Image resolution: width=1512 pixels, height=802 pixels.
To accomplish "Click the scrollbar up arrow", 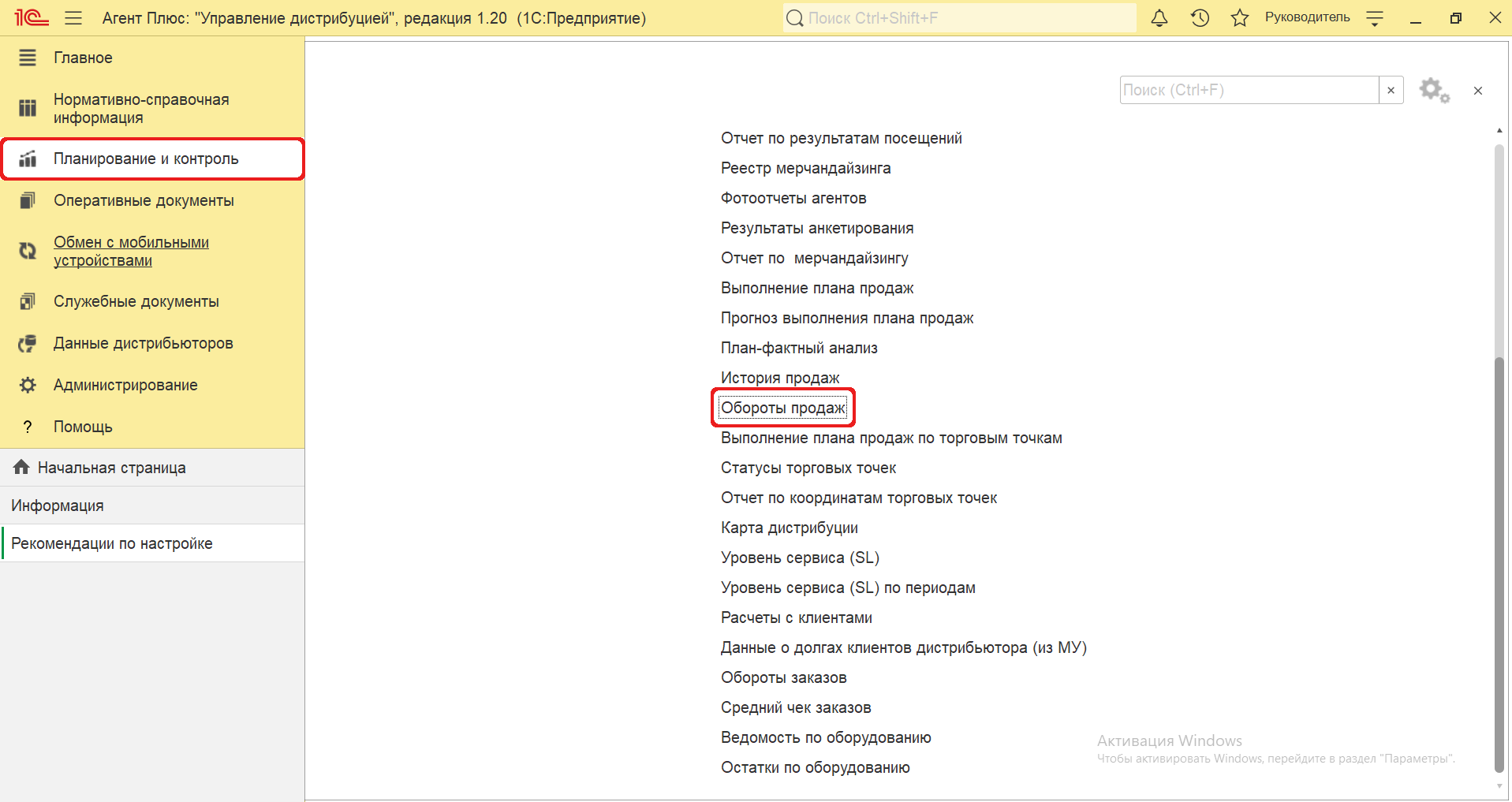I will (x=1499, y=131).
